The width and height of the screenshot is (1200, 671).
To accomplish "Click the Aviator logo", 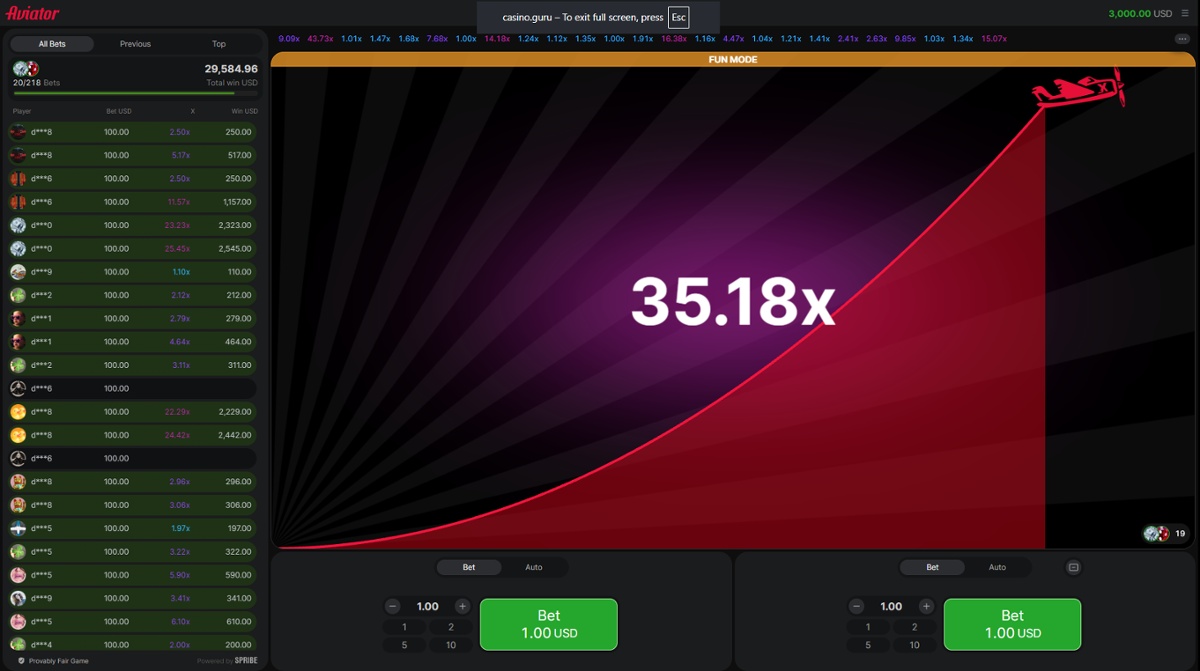I will click(x=33, y=14).
